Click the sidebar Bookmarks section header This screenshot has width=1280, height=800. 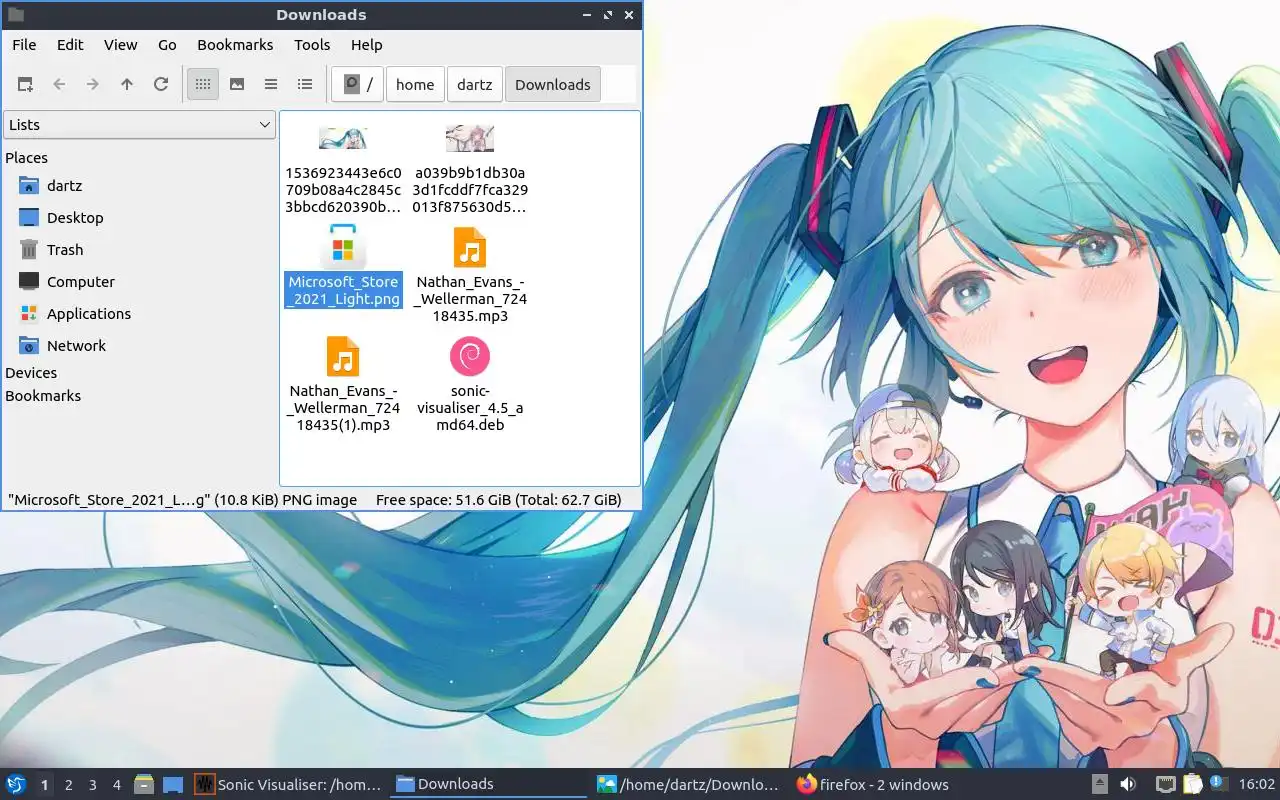(x=43, y=396)
